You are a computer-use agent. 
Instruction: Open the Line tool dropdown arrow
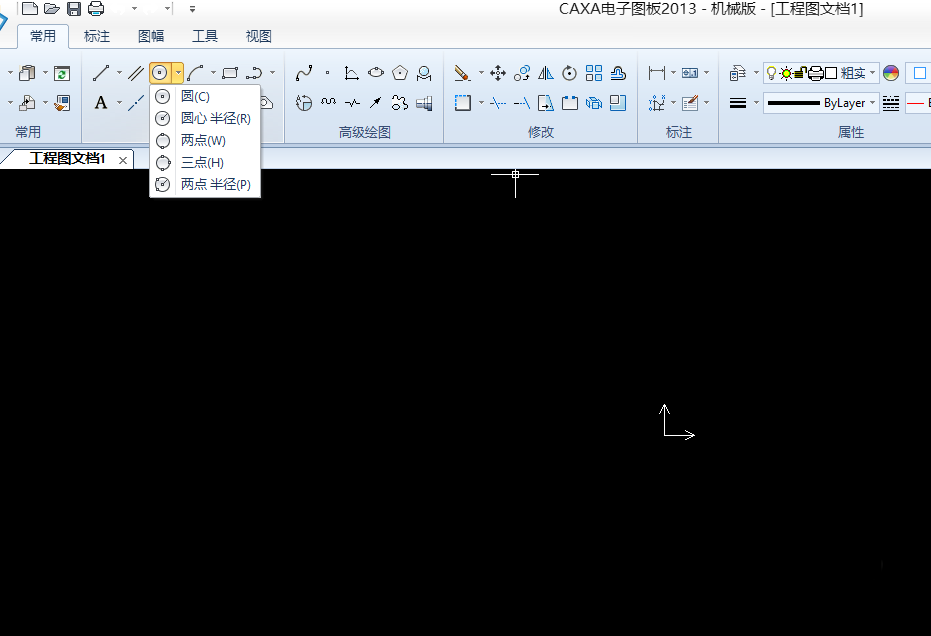pos(119,73)
